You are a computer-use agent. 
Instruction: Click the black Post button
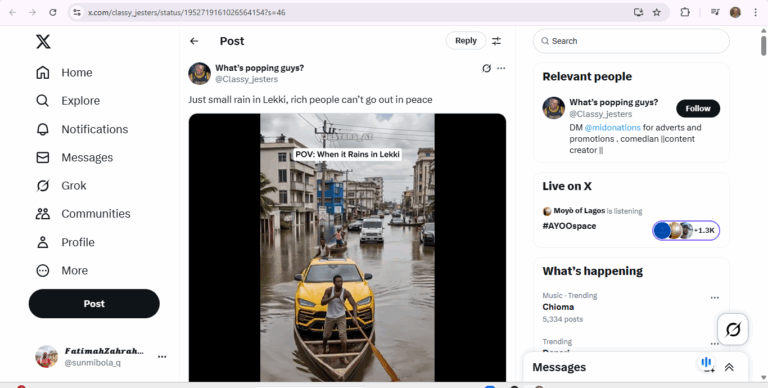(94, 304)
